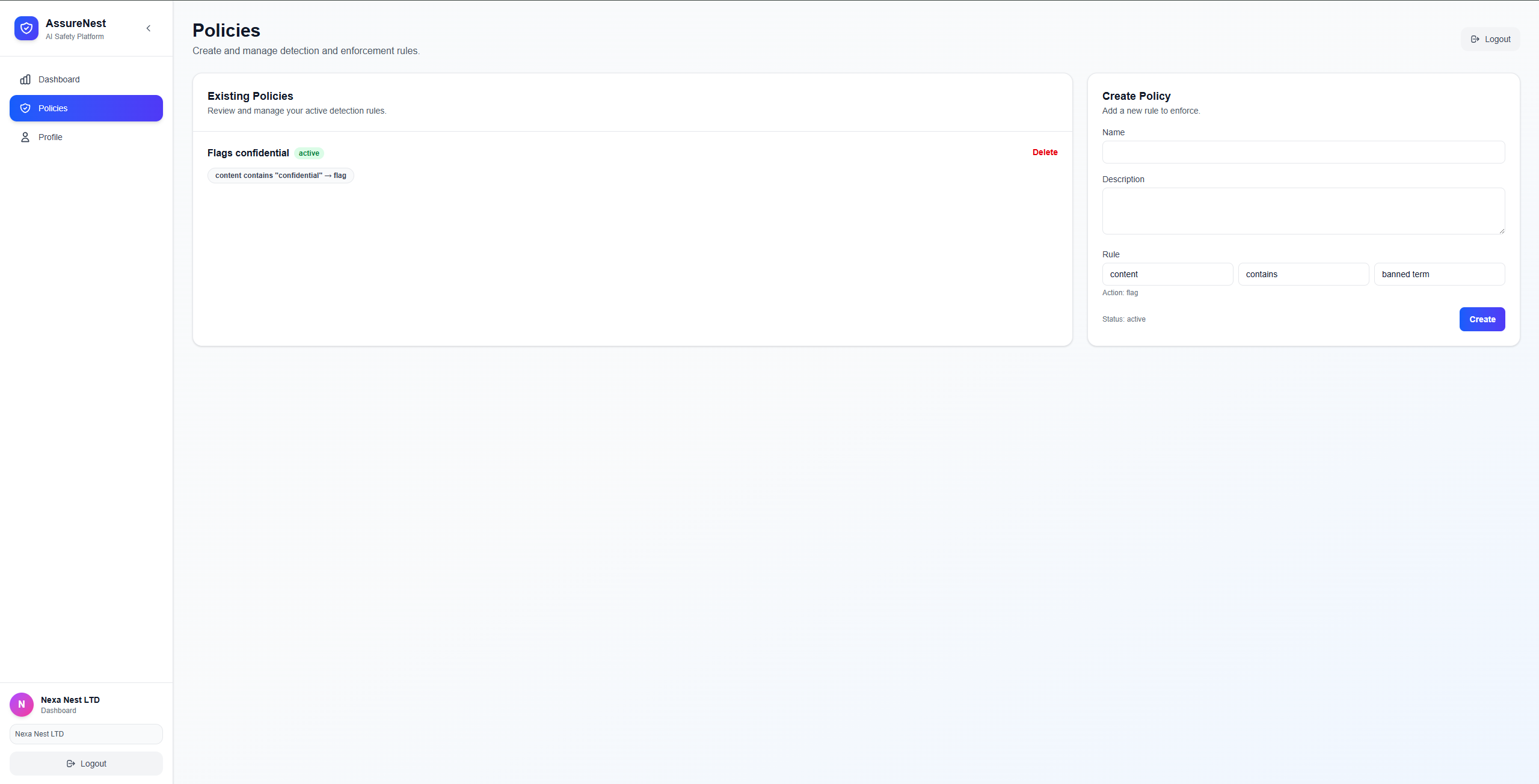Screen dimensions: 1539x784
Task: Click the confidential rule chip
Action: (x=280, y=176)
